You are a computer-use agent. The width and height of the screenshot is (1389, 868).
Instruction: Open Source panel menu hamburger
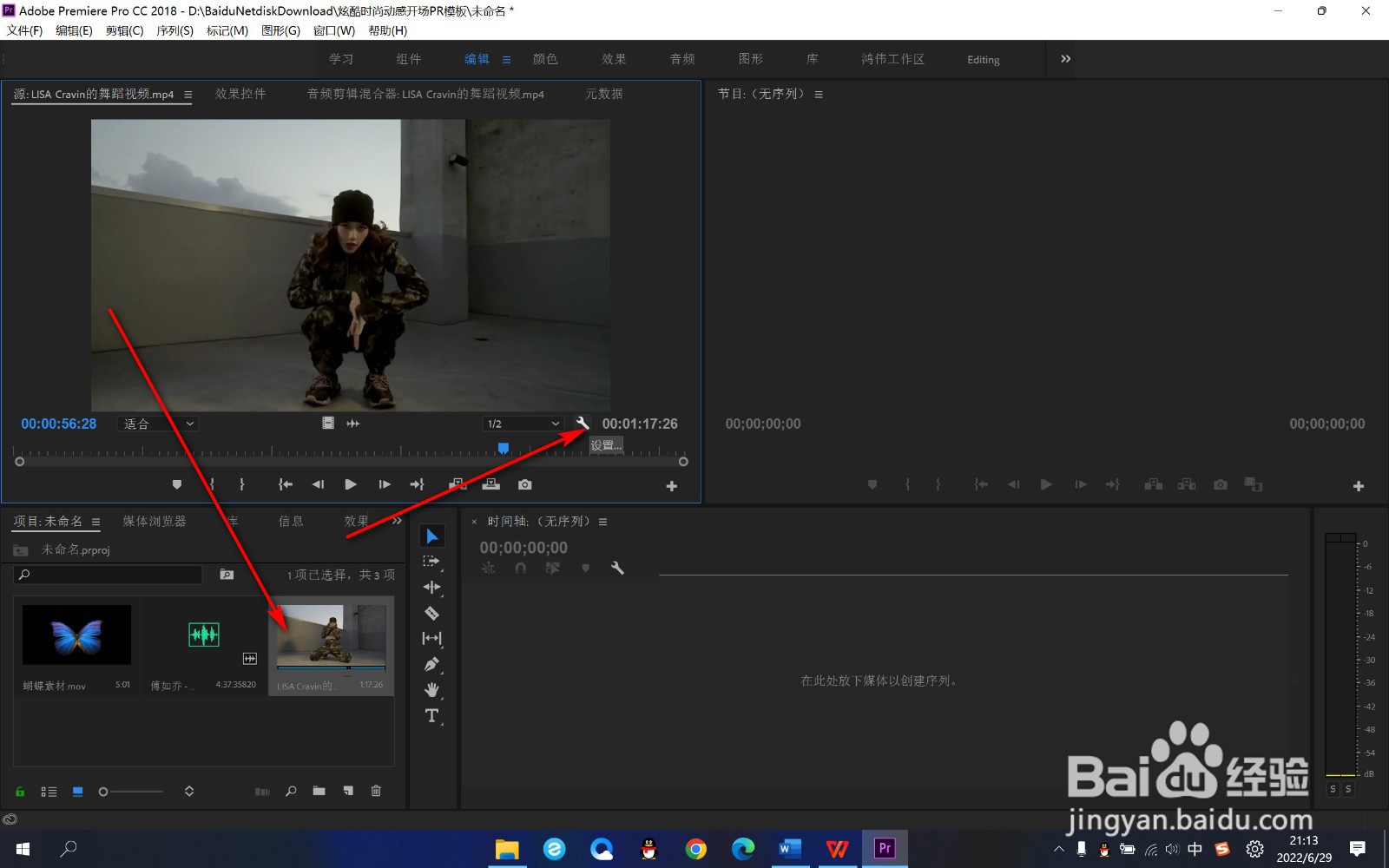click(188, 95)
